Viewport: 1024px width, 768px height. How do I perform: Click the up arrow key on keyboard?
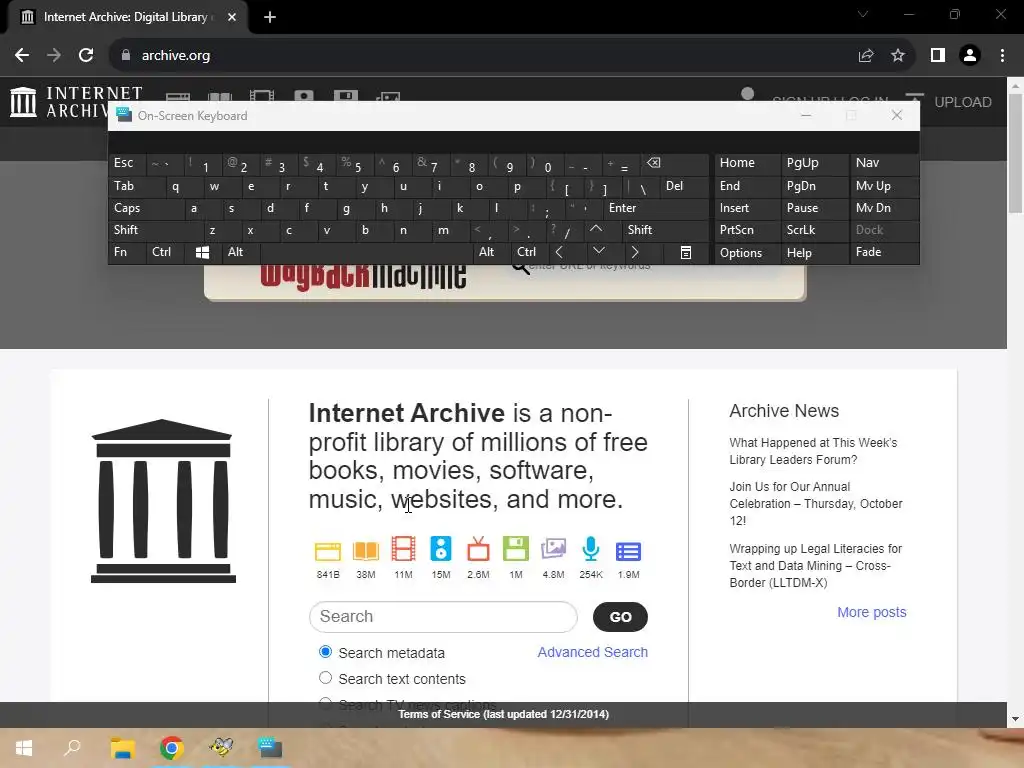(596, 230)
